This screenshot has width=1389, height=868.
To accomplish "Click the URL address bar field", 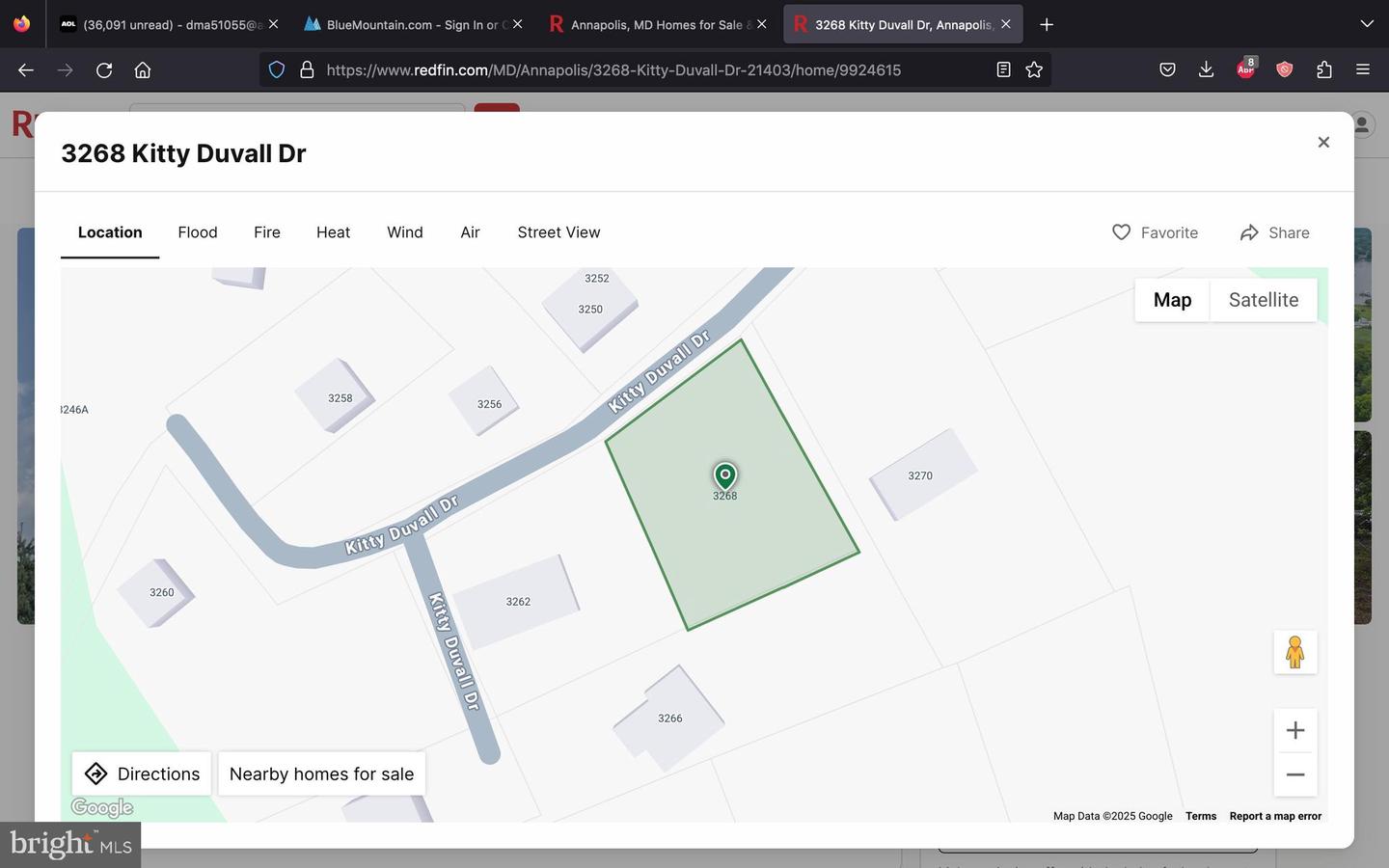I will click(x=637, y=69).
